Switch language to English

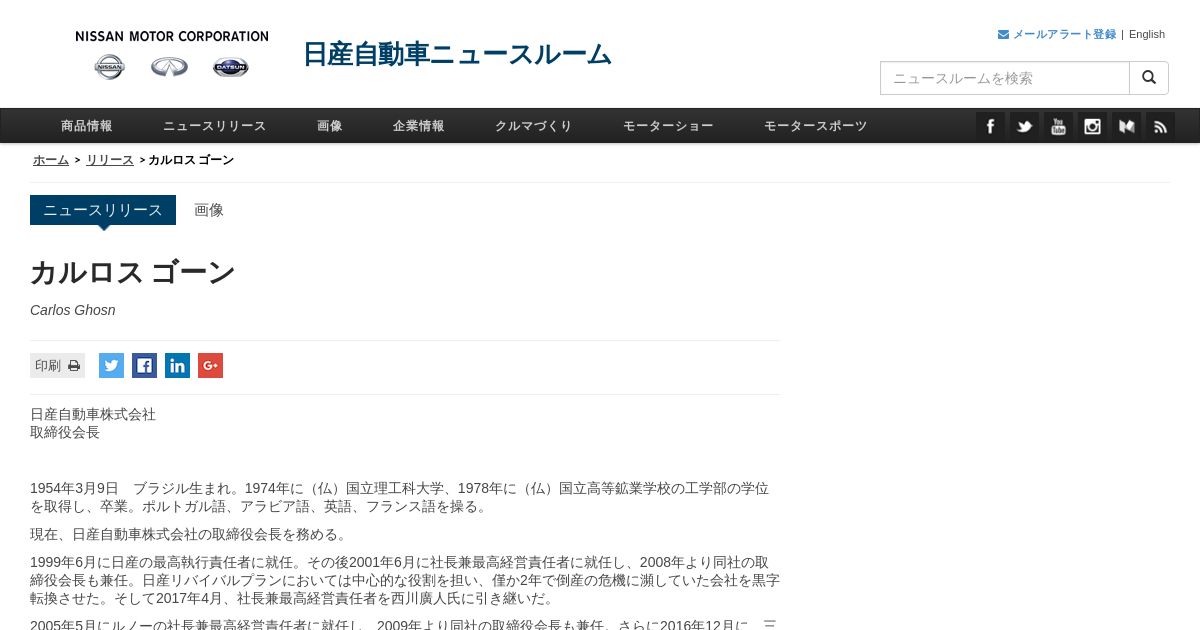point(1147,34)
